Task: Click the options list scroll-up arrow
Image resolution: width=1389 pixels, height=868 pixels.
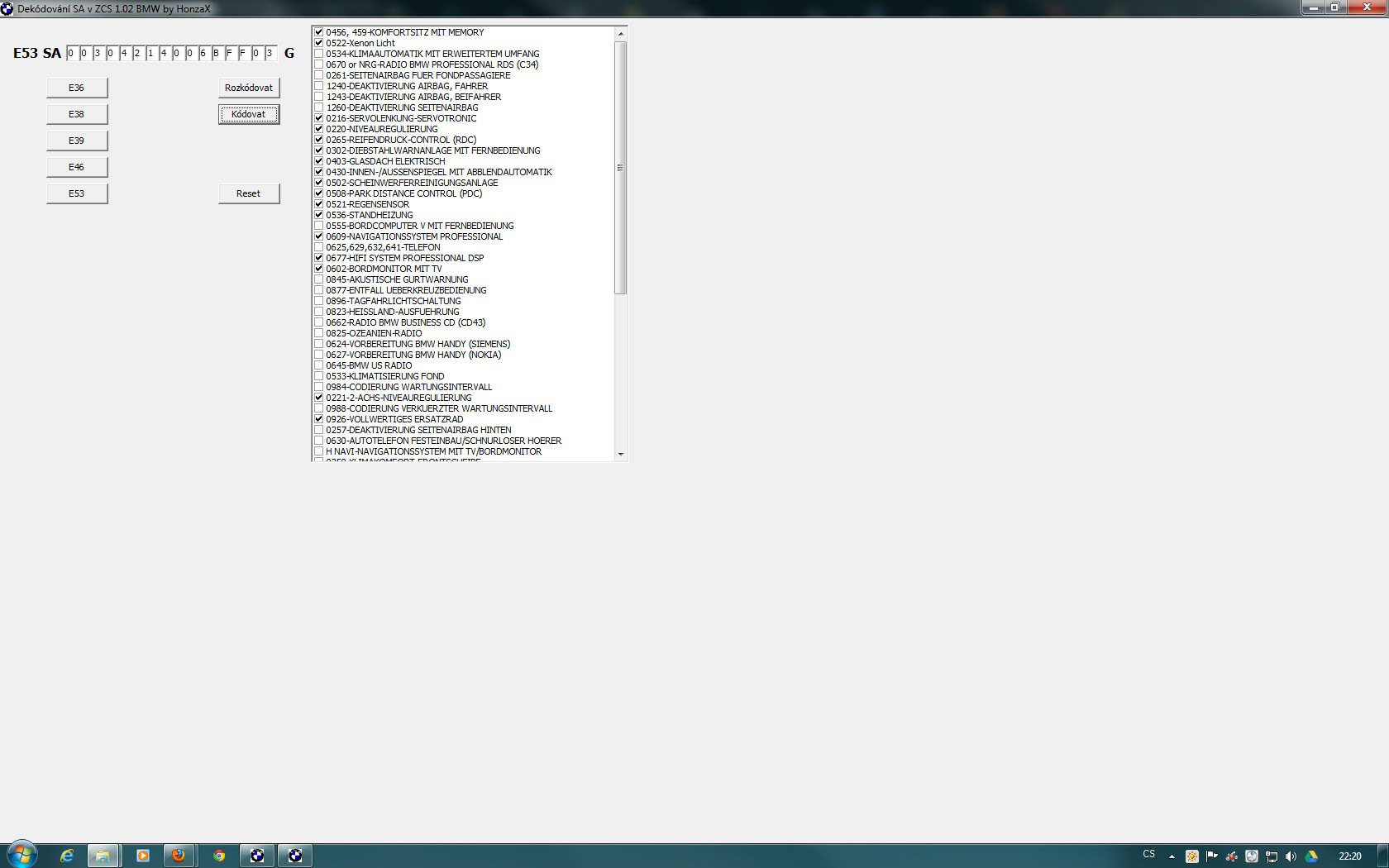Action: point(621,34)
